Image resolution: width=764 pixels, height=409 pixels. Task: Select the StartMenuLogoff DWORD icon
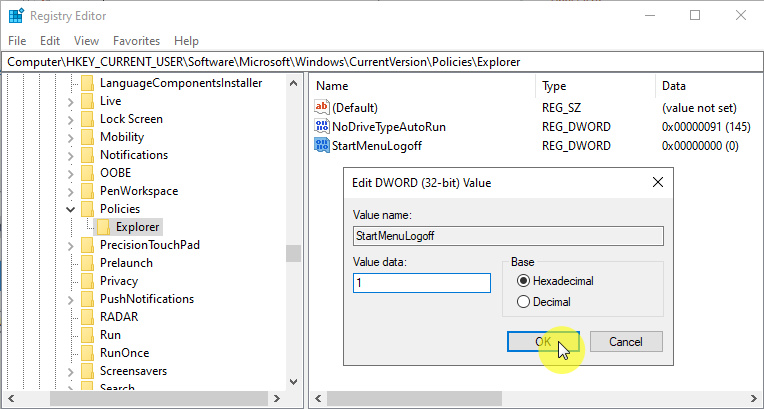coord(322,146)
